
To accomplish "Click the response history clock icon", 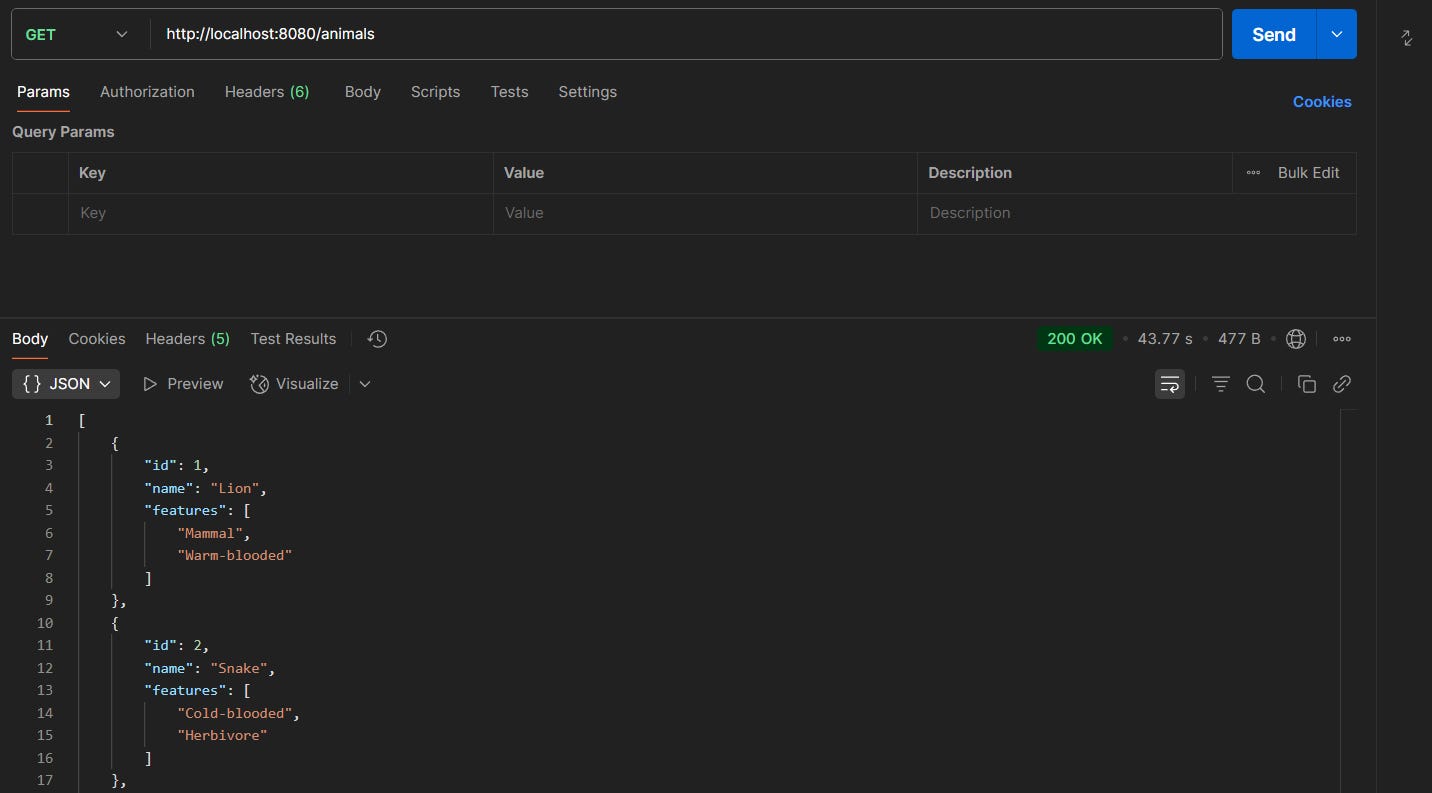I will [x=377, y=339].
